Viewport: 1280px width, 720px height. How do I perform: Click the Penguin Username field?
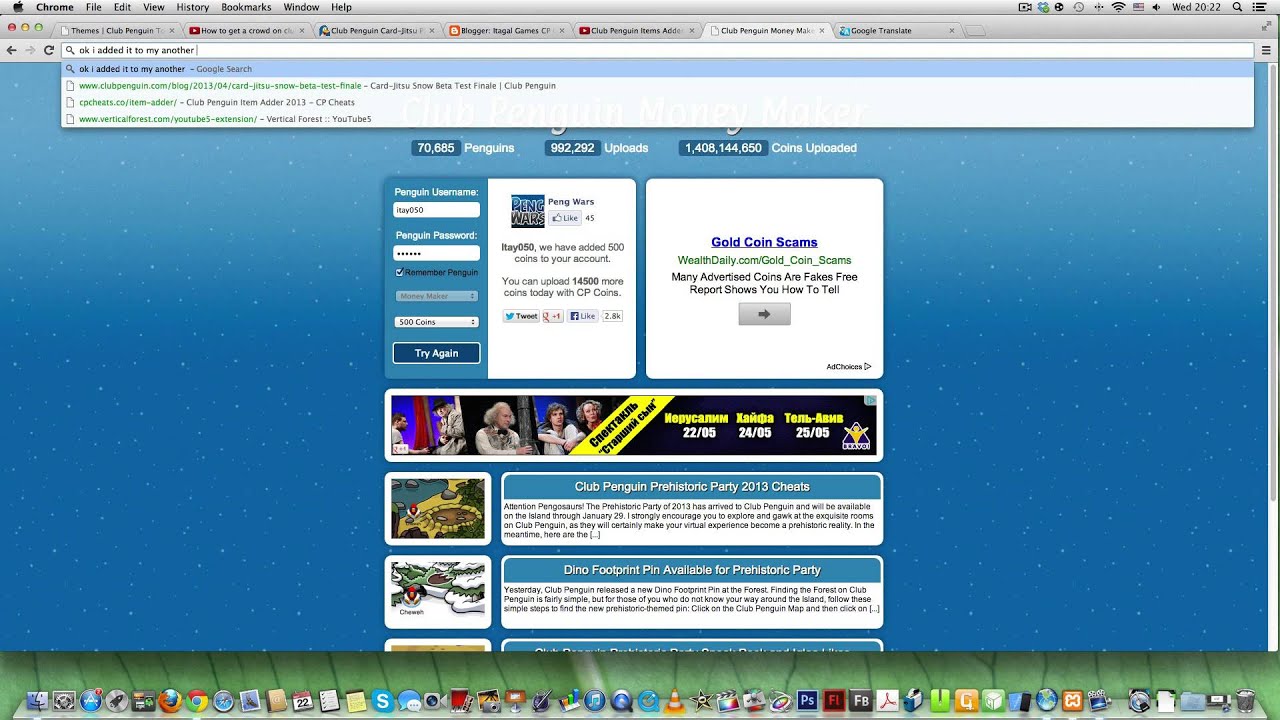click(436, 210)
